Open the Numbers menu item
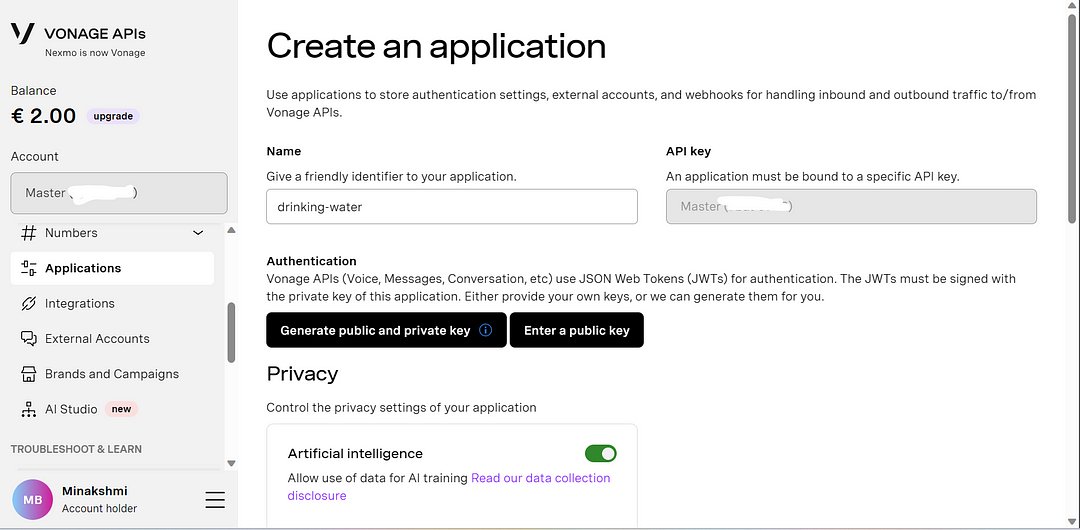 pyautogui.click(x=112, y=233)
